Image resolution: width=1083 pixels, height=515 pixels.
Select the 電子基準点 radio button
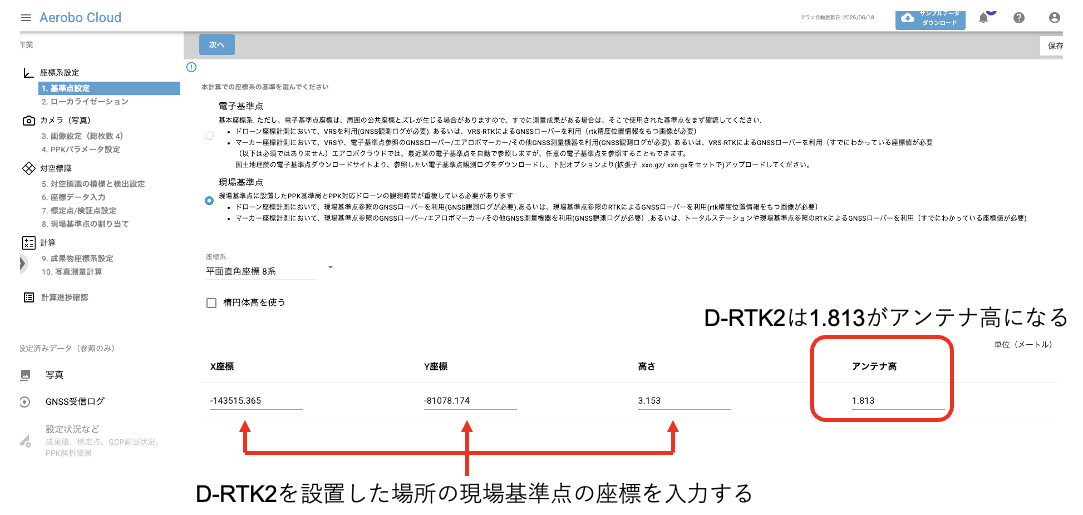209,136
